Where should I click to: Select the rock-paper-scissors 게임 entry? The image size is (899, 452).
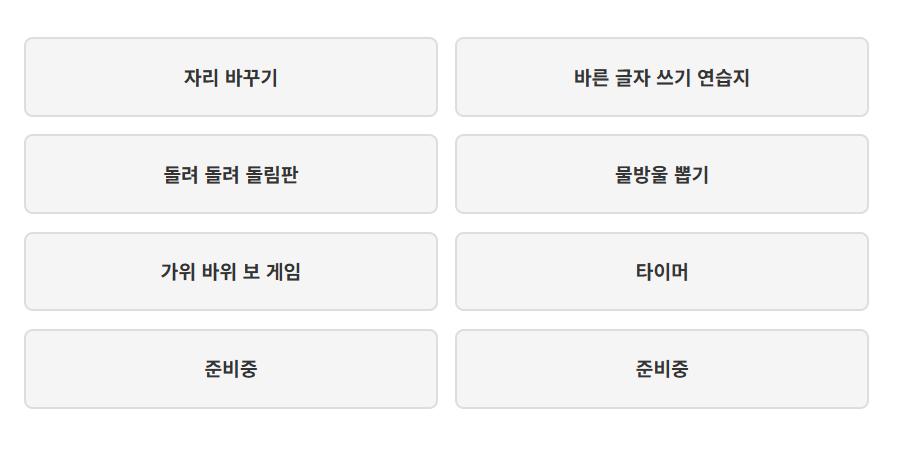[230, 271]
